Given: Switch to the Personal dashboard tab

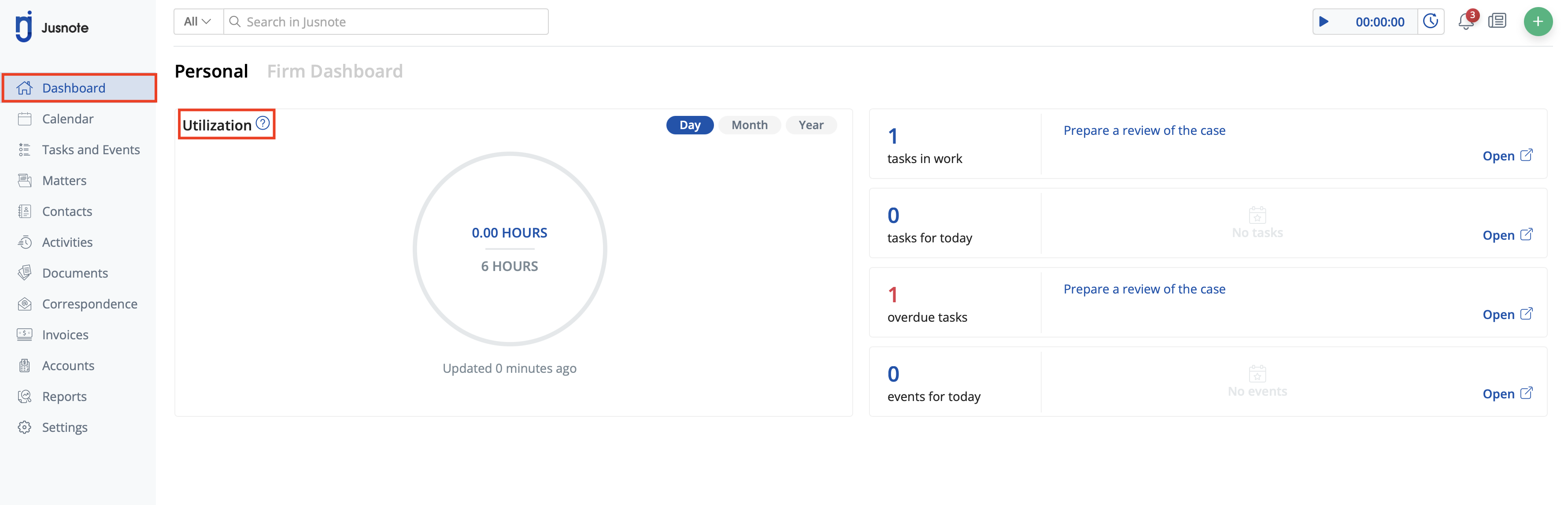Looking at the screenshot, I should [x=211, y=71].
